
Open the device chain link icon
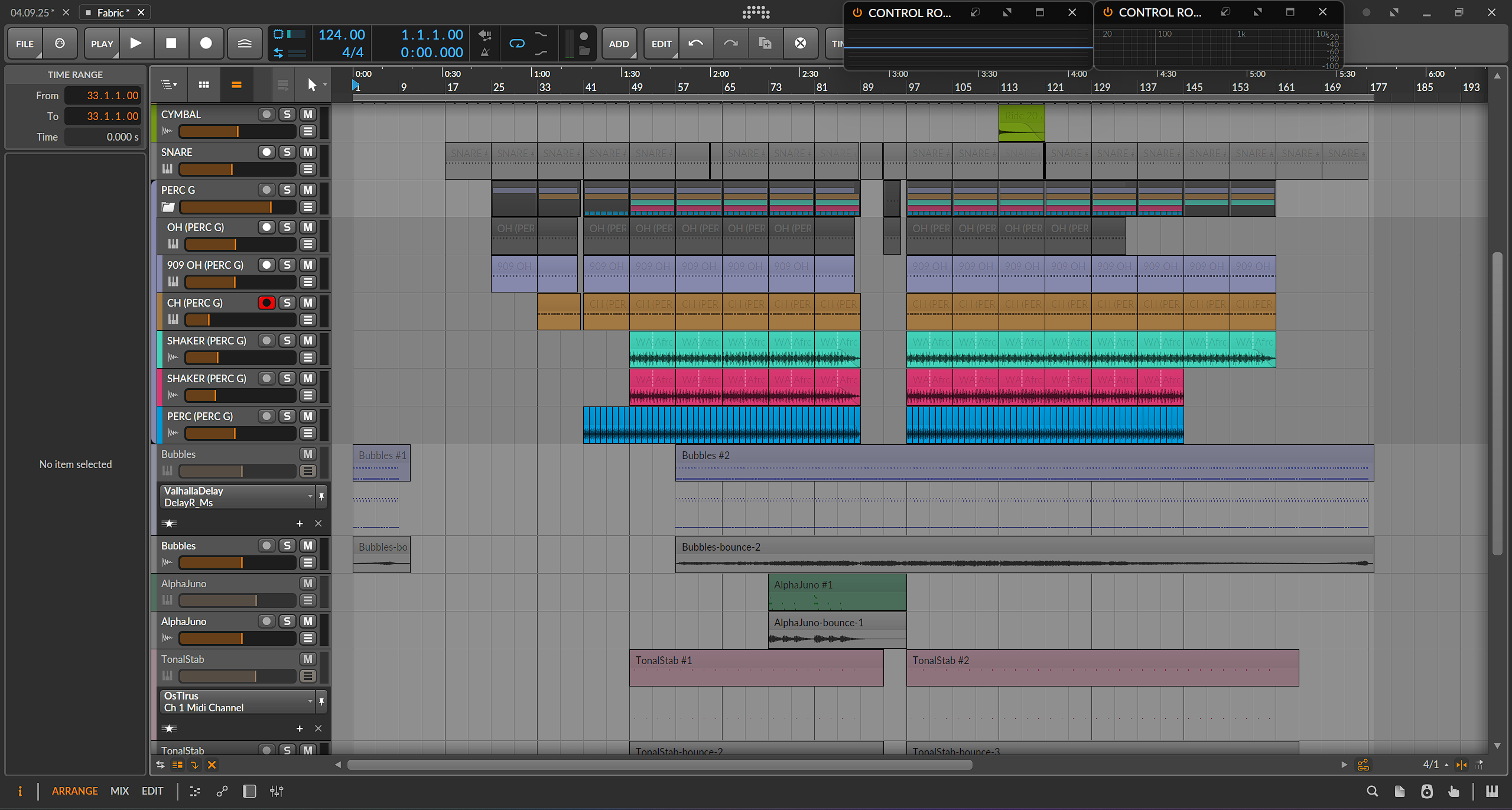coord(222,791)
